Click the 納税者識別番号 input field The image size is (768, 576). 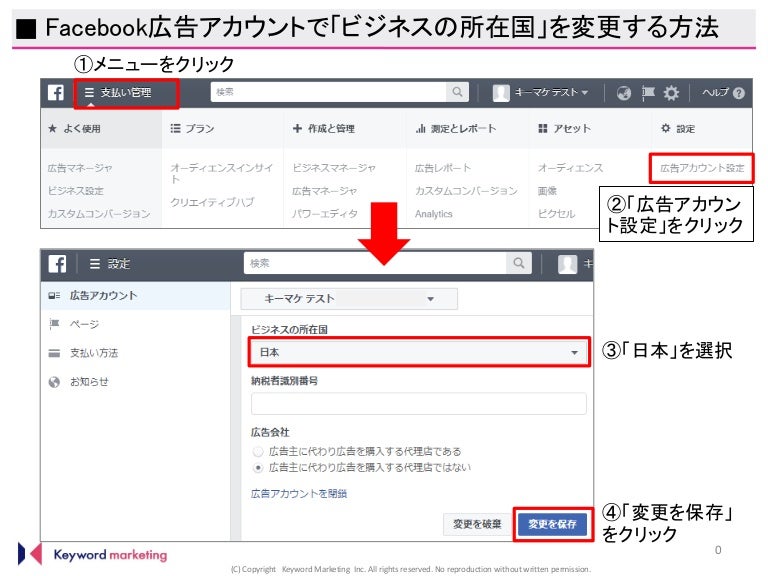(418, 403)
